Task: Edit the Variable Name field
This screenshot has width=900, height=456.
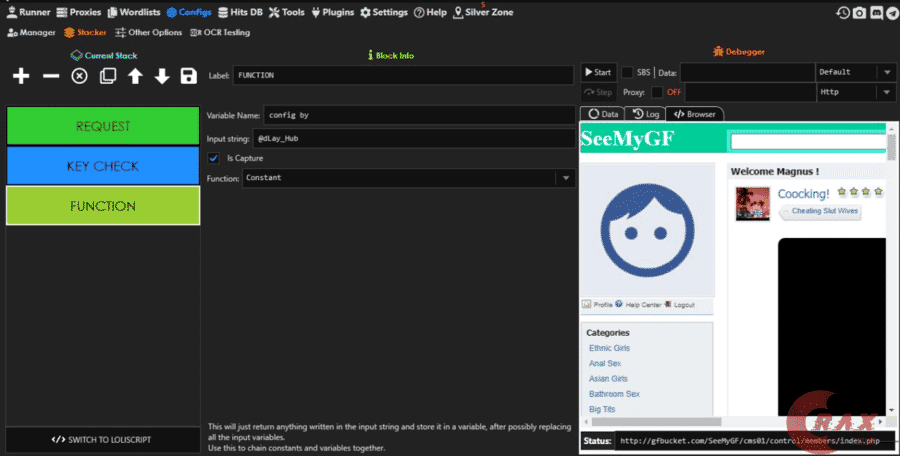Action: pyautogui.click(x=419, y=115)
